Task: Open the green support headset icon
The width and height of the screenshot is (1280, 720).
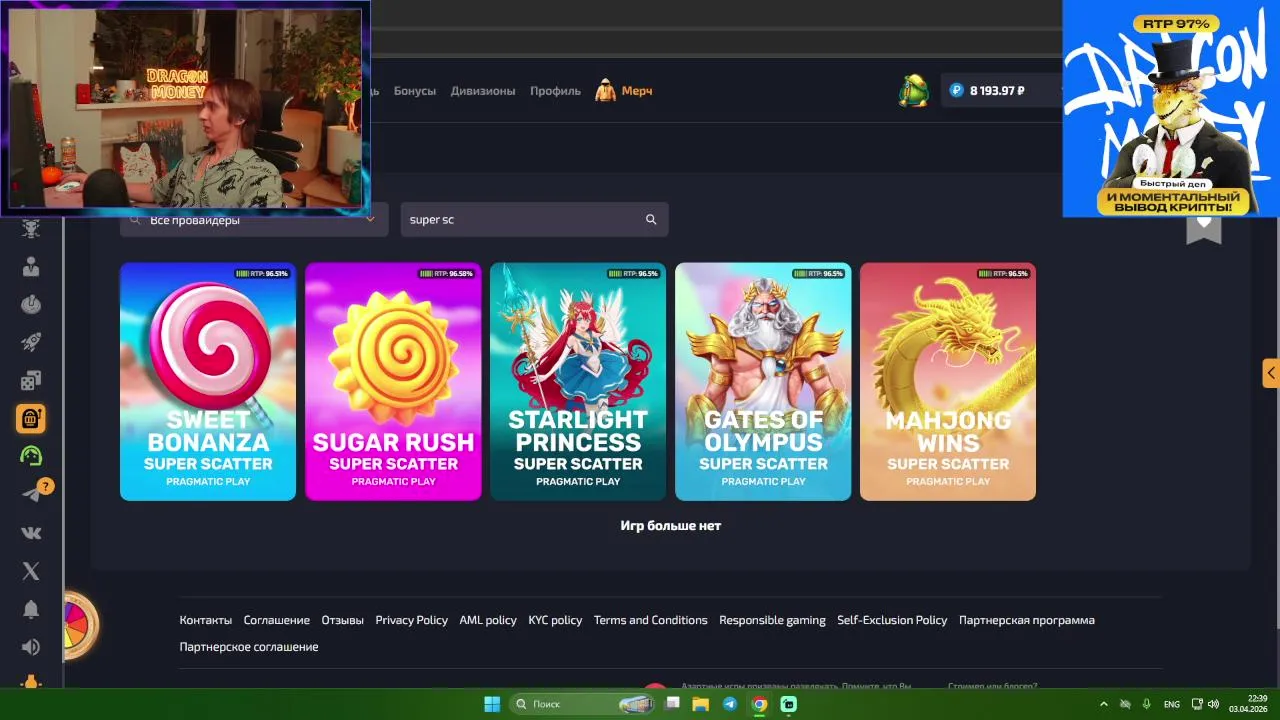Action: pos(31,456)
